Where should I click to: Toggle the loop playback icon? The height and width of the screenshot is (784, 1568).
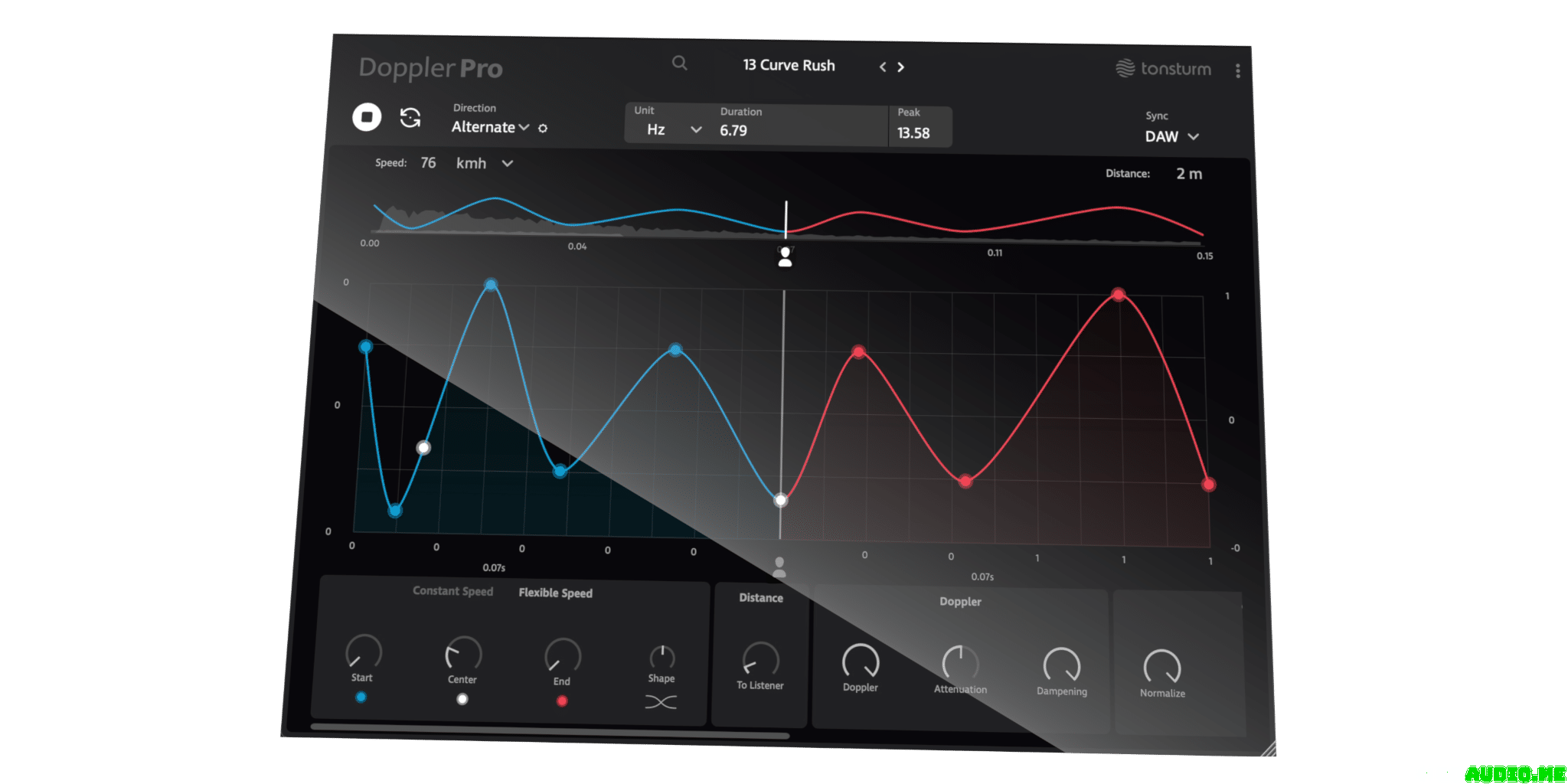[x=410, y=118]
